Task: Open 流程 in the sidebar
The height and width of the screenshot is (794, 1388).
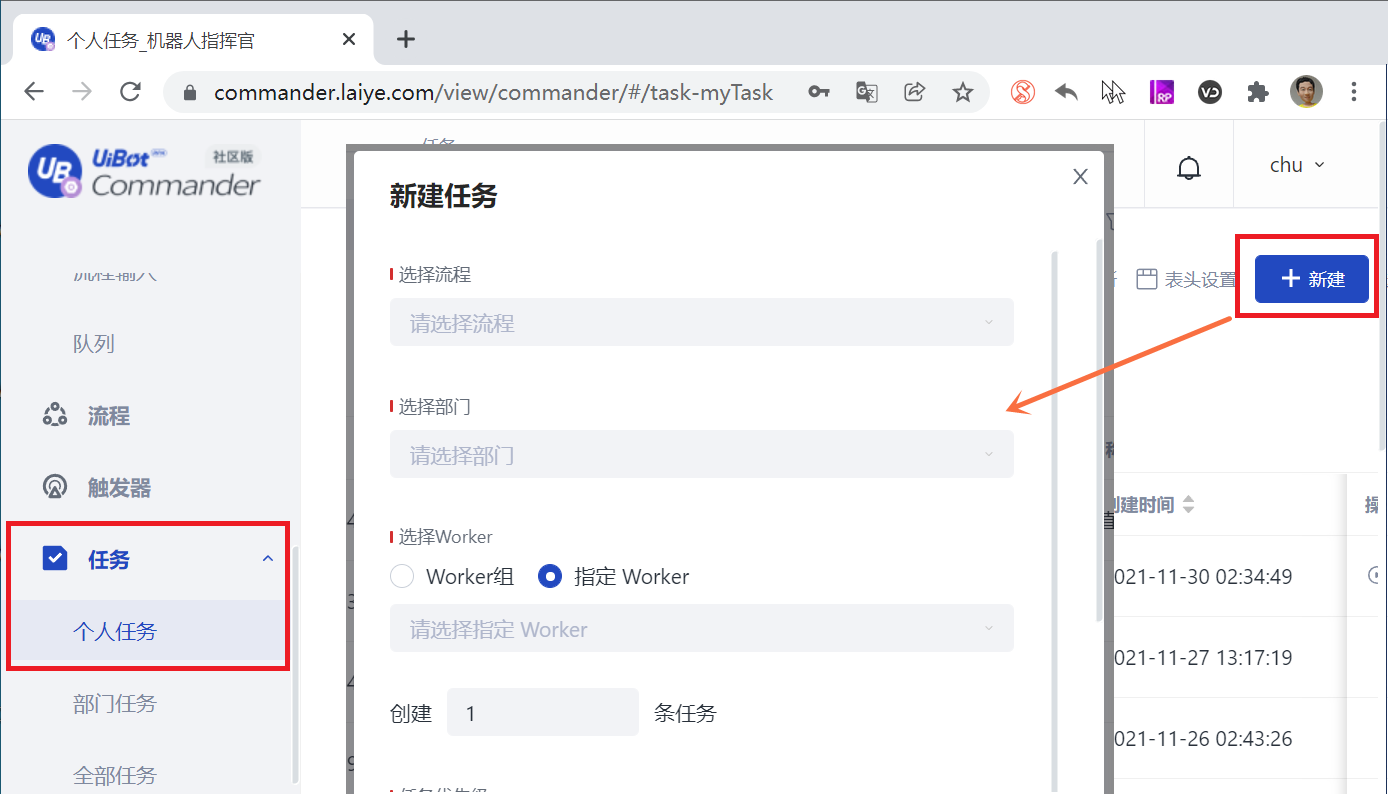Action: coord(109,415)
